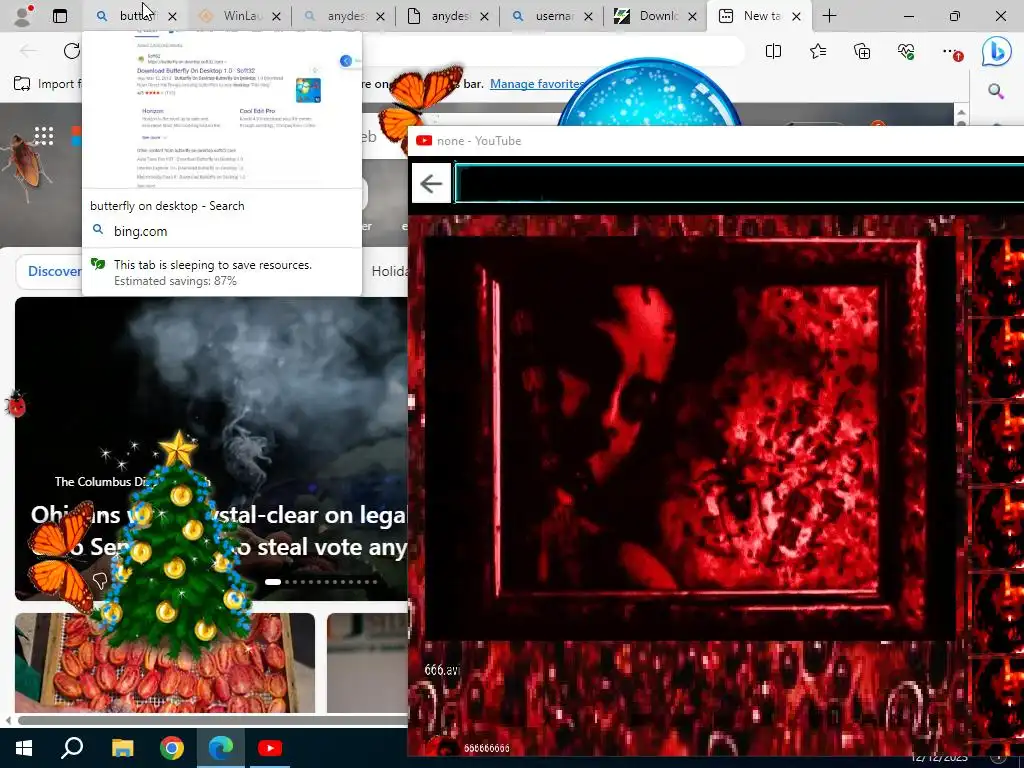Switch to the anydesk document tab

pos(447,16)
